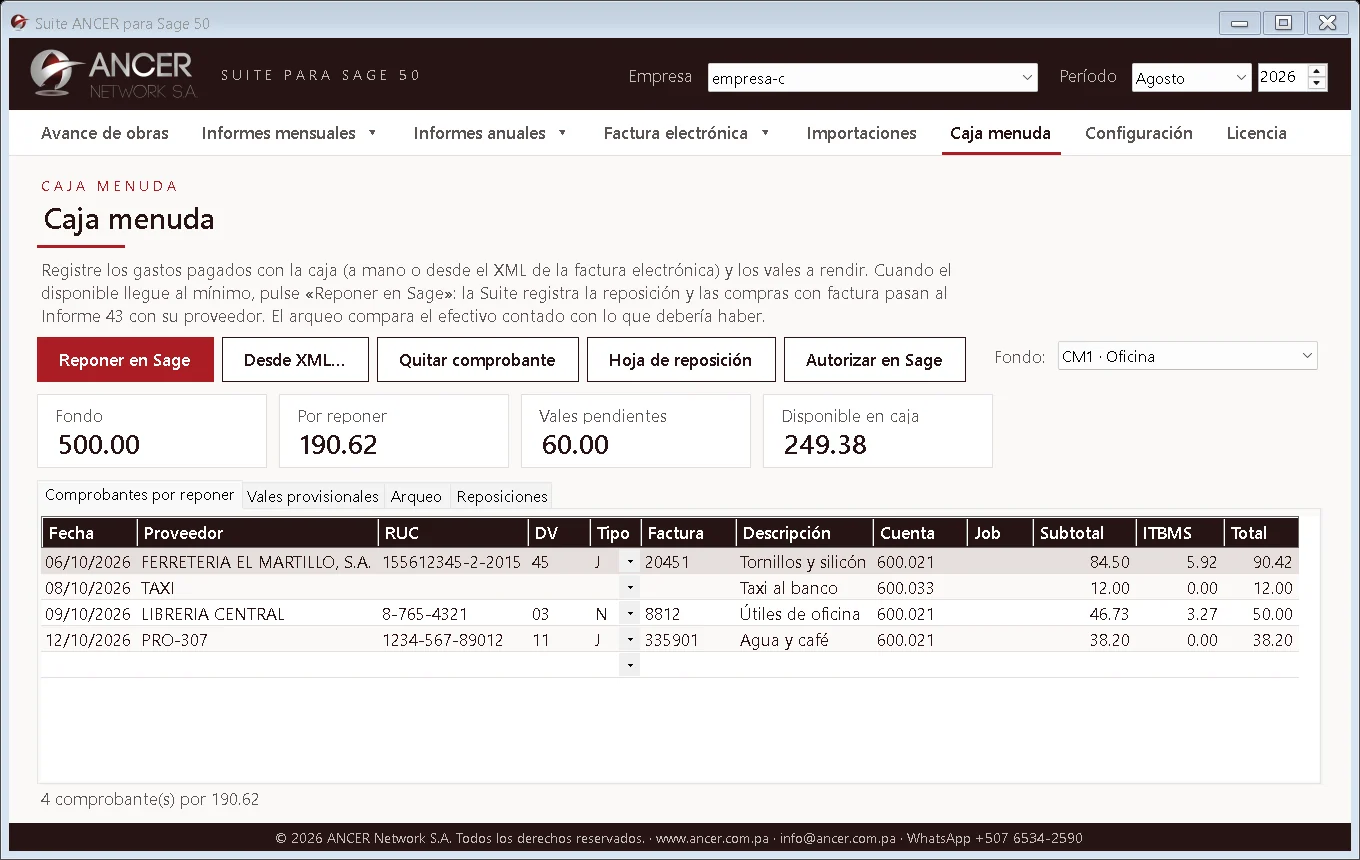The height and width of the screenshot is (860, 1360).
Task: Click the app icon in title bar
Action: [19, 22]
